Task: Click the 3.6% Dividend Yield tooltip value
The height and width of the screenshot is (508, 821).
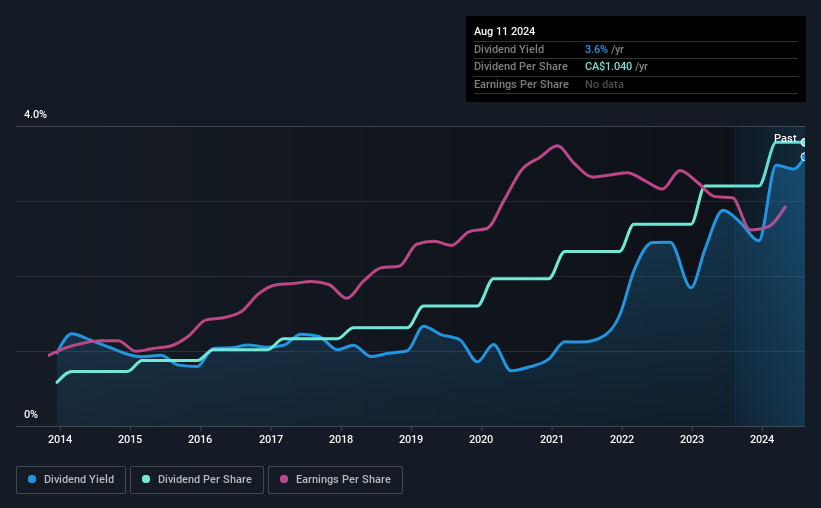Action: (596, 49)
